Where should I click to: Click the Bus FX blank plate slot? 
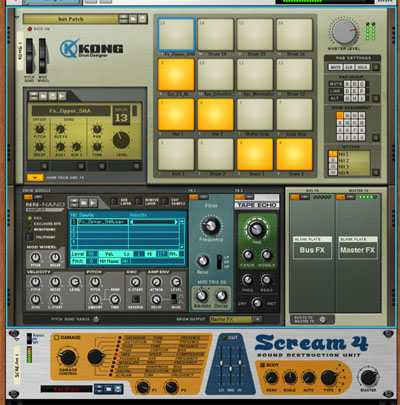[312, 248]
